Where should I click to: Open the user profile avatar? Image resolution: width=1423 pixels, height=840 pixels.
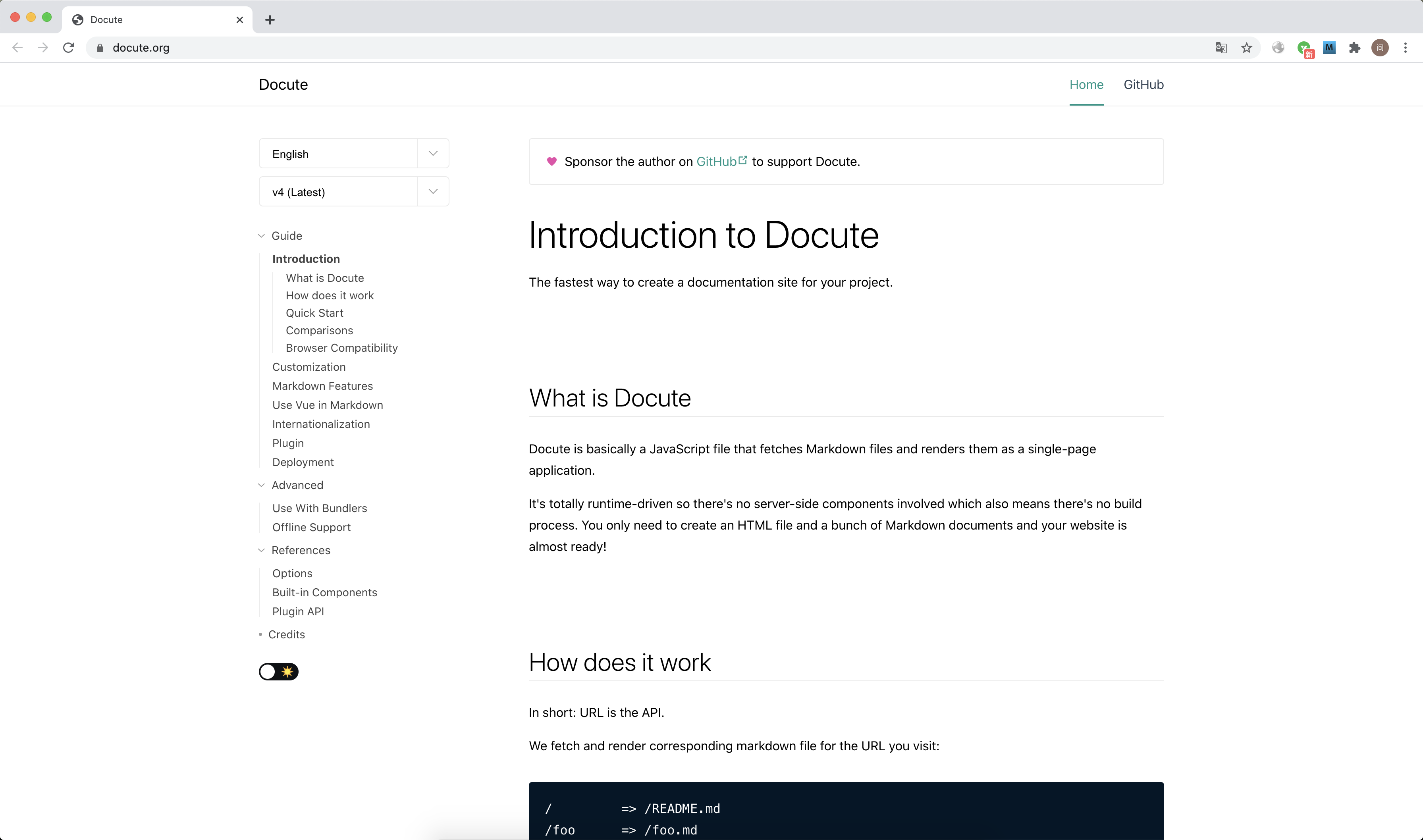[x=1380, y=48]
